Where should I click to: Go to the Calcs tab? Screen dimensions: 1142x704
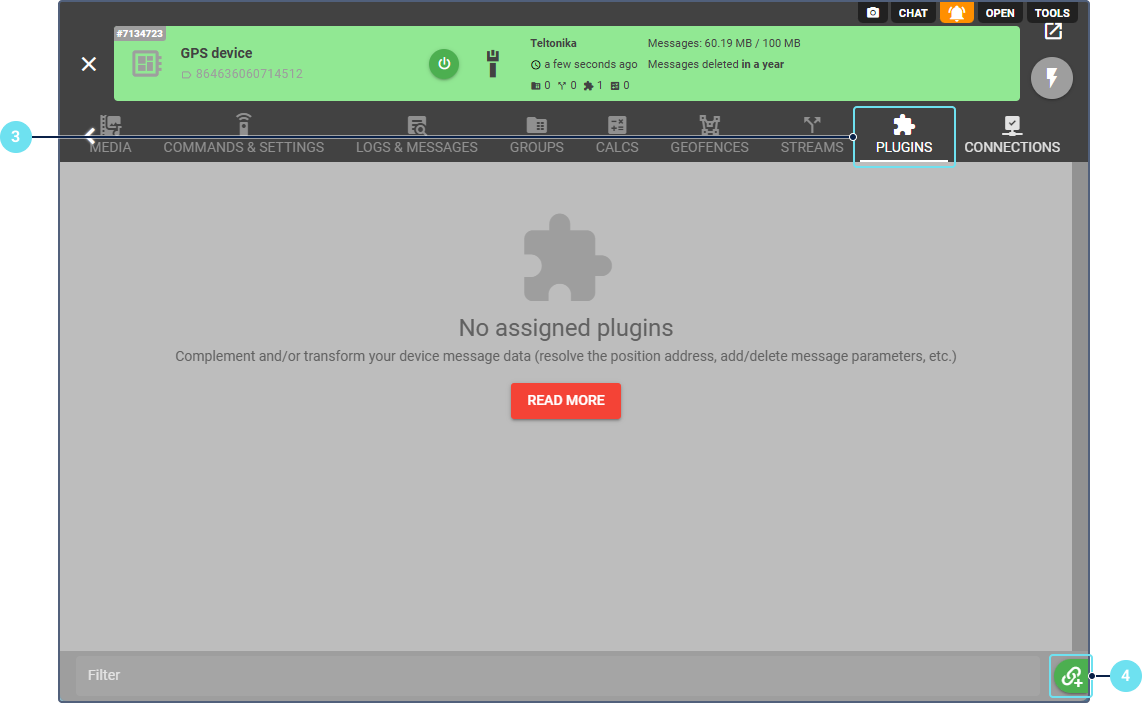coord(617,136)
